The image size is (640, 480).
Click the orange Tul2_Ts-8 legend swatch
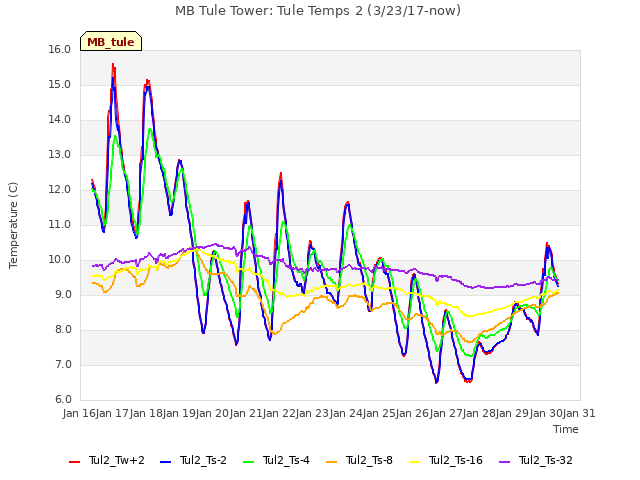pyautogui.click(x=331, y=462)
